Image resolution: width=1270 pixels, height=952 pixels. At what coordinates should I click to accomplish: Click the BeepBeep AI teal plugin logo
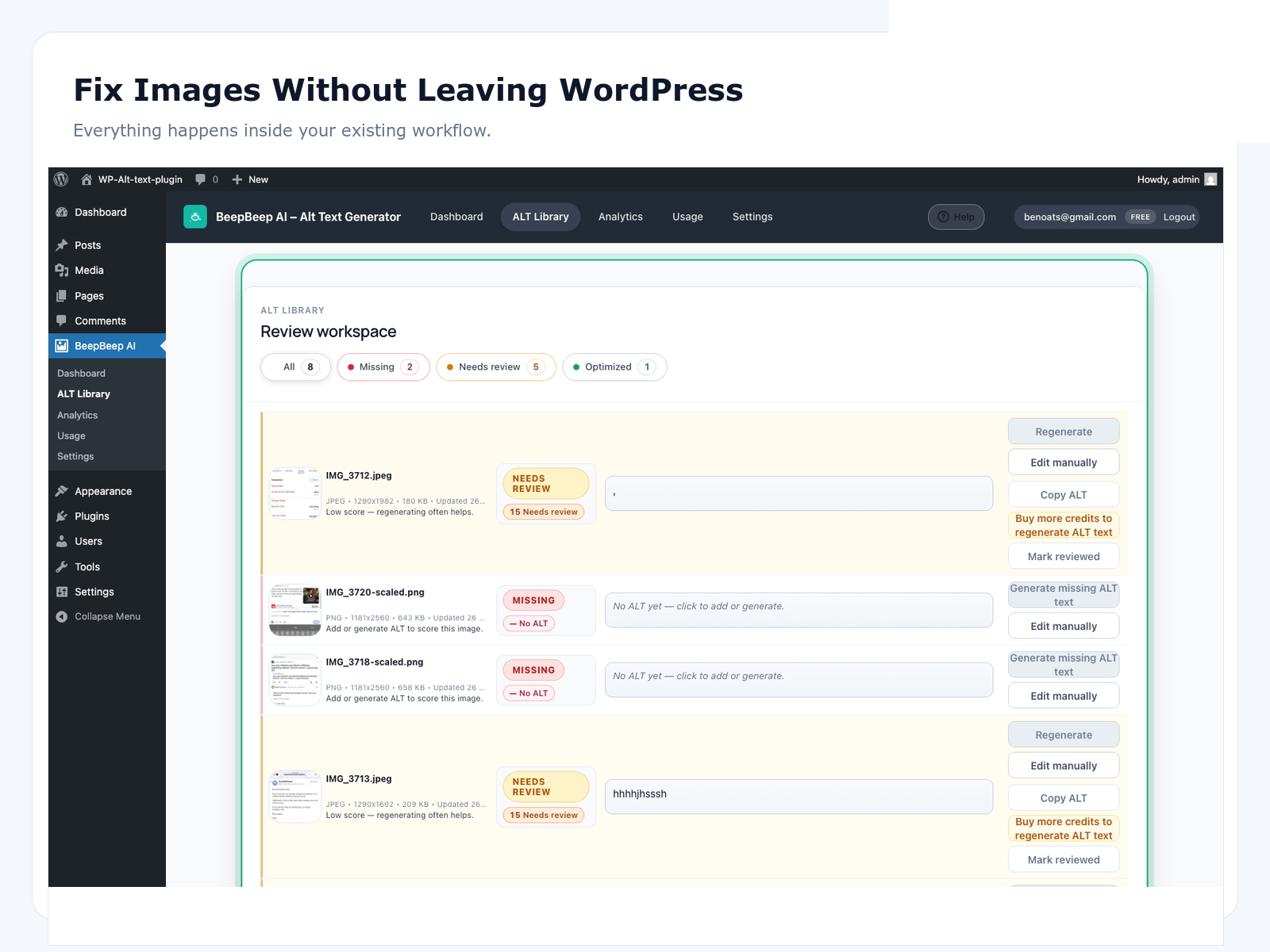point(195,217)
